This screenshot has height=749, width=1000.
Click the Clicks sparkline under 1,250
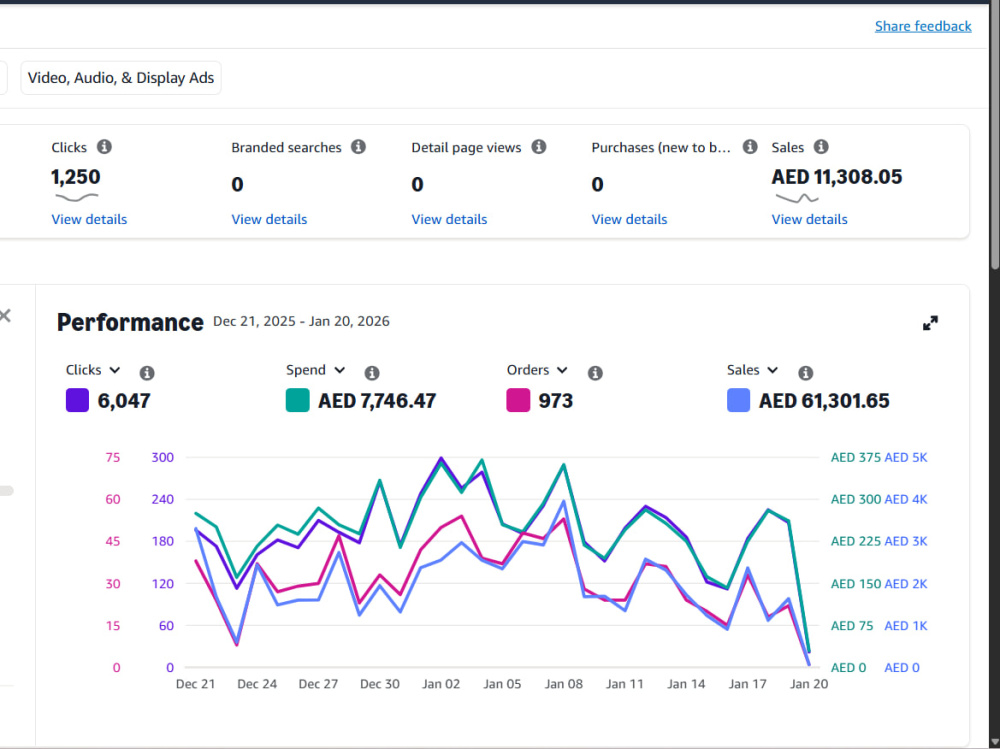(x=77, y=198)
